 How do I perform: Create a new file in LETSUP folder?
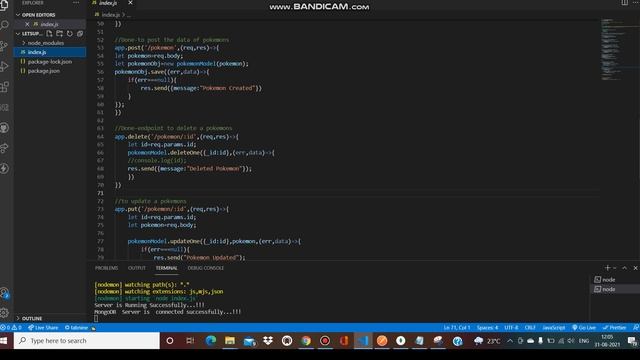(x=49, y=33)
